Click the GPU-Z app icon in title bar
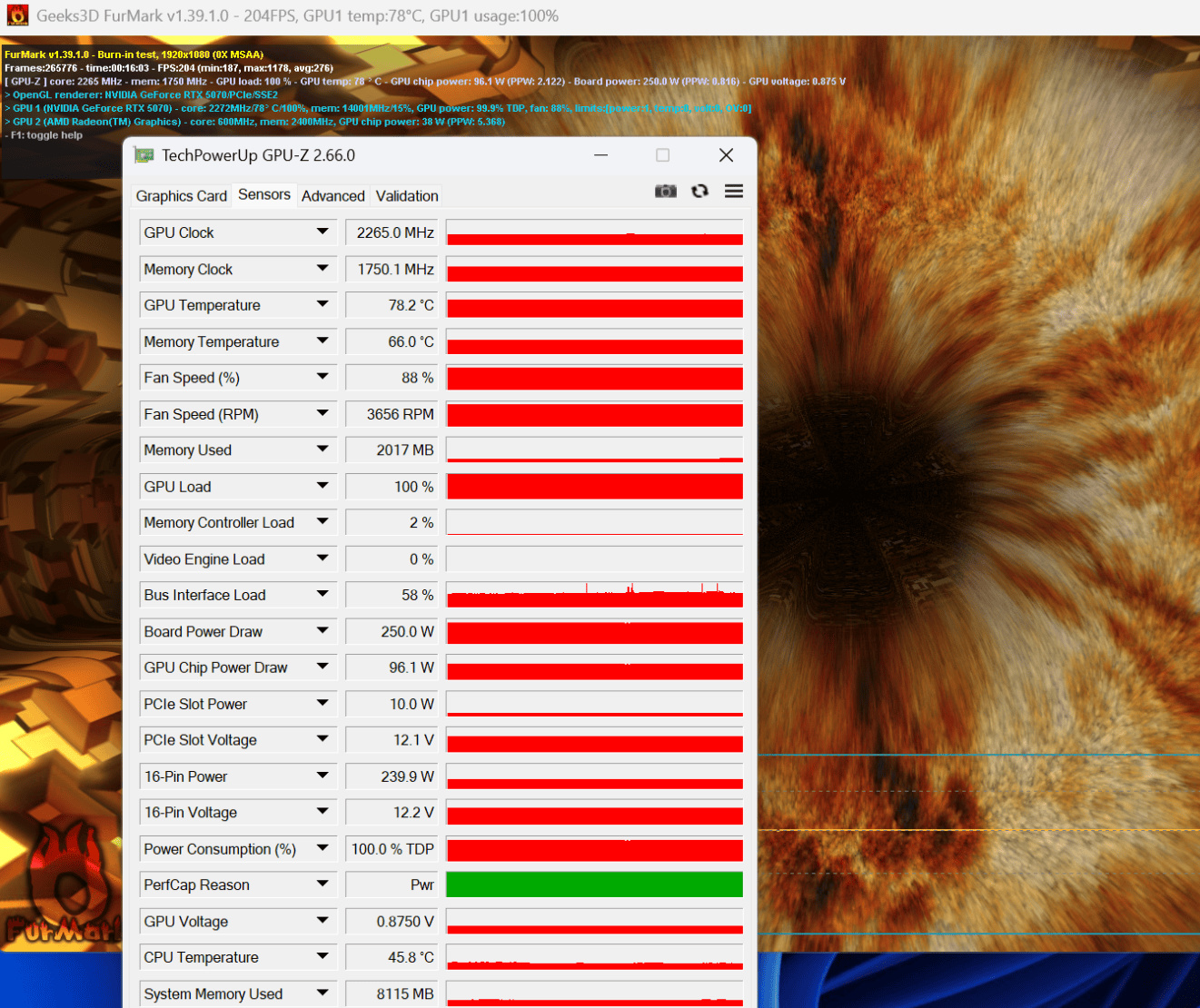The width and height of the screenshot is (1200, 1008). point(144,155)
